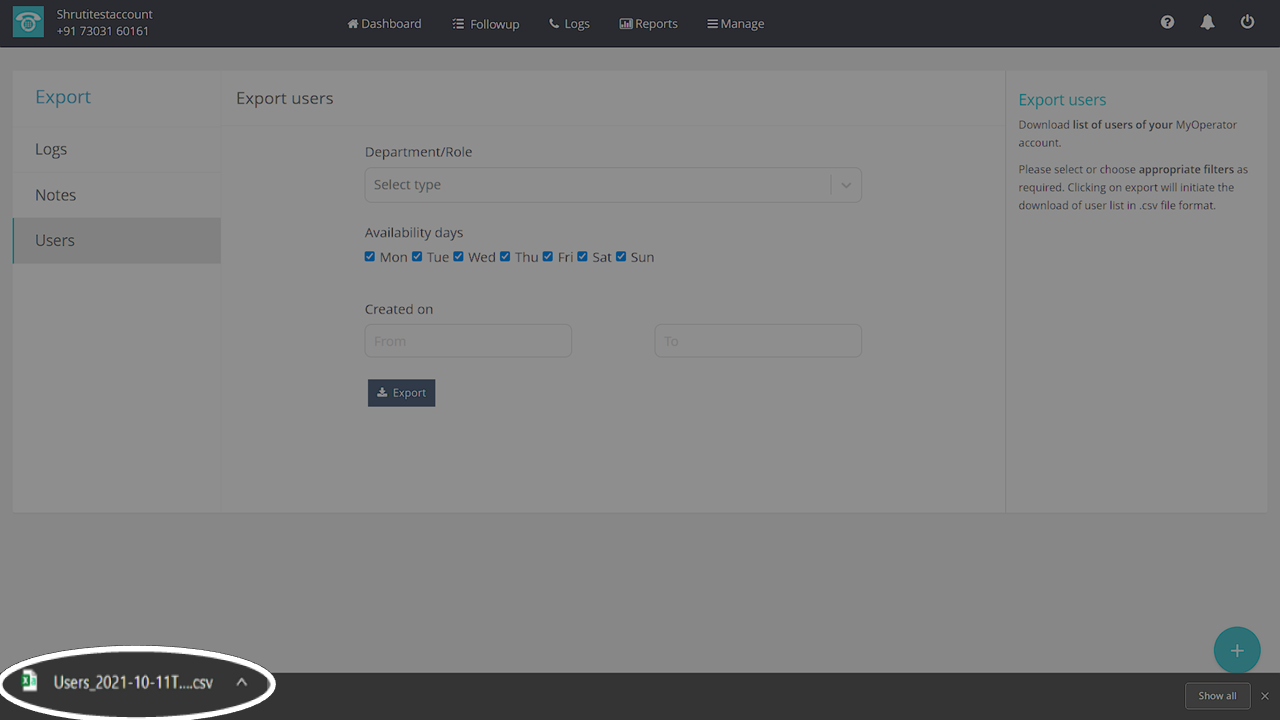Open the Reports menu

point(648,24)
